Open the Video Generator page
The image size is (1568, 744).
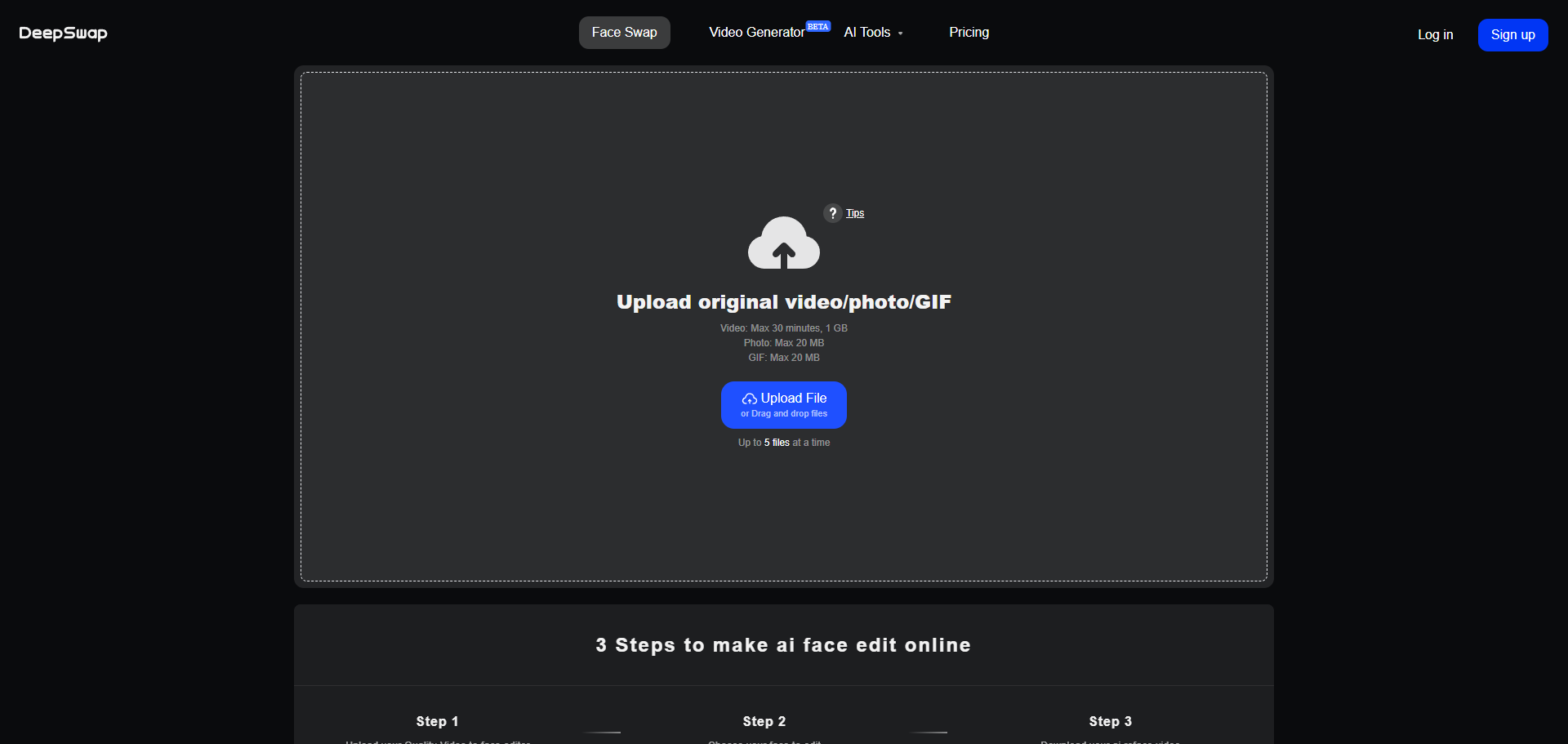(x=756, y=33)
